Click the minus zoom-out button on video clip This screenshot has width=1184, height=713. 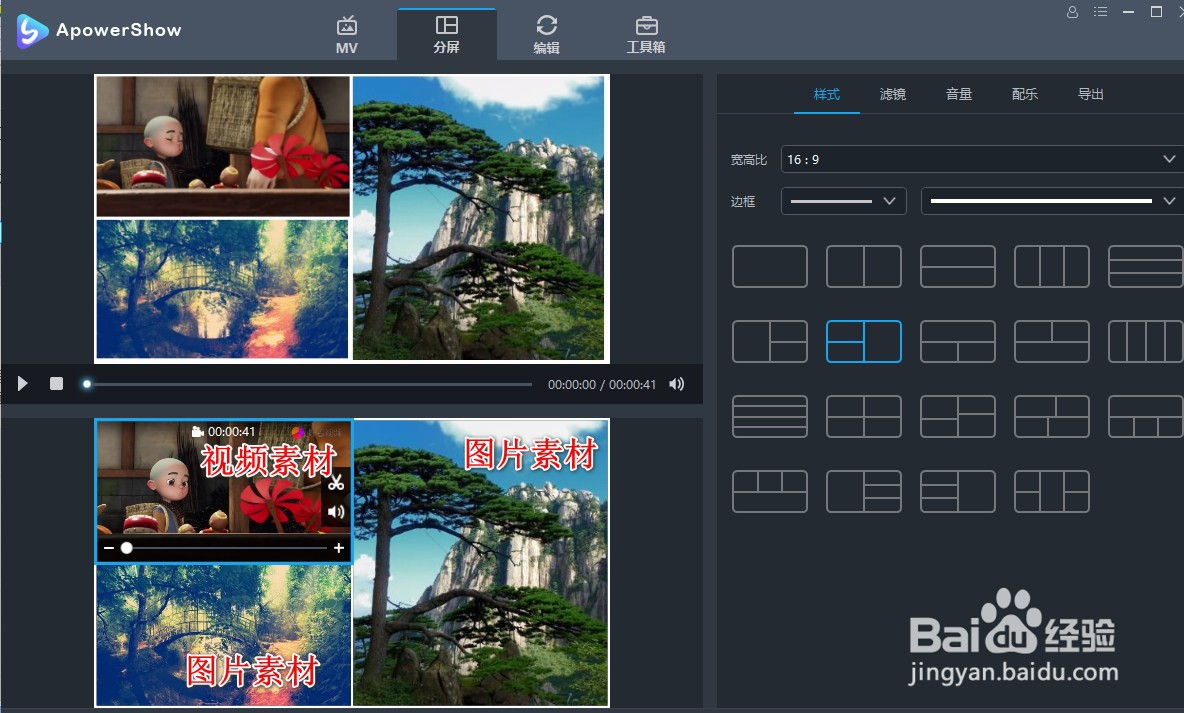[x=109, y=548]
